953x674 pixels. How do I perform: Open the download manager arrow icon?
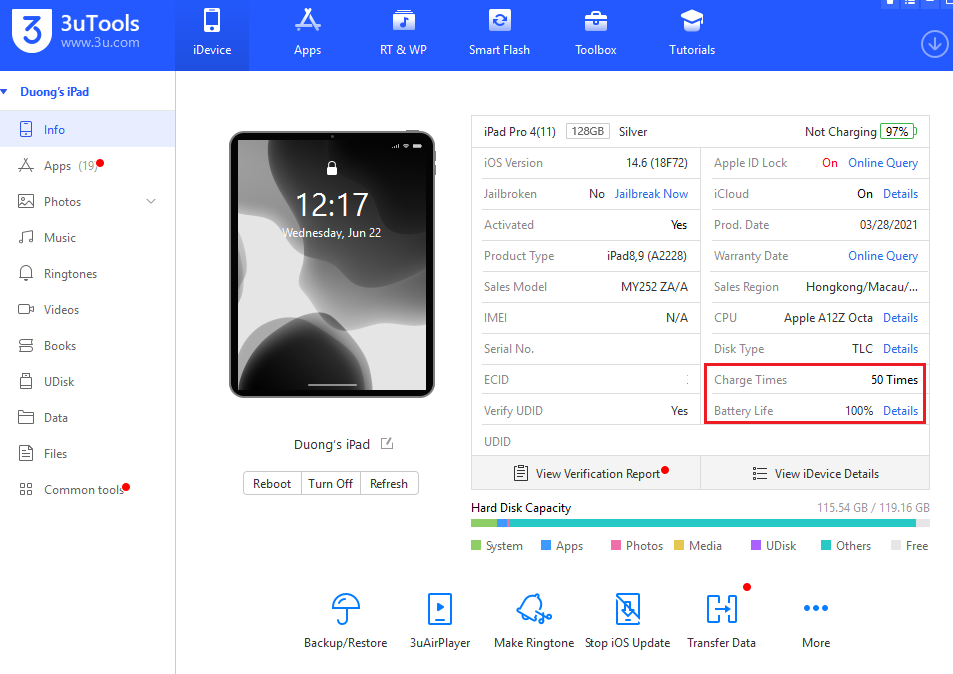tap(934, 45)
